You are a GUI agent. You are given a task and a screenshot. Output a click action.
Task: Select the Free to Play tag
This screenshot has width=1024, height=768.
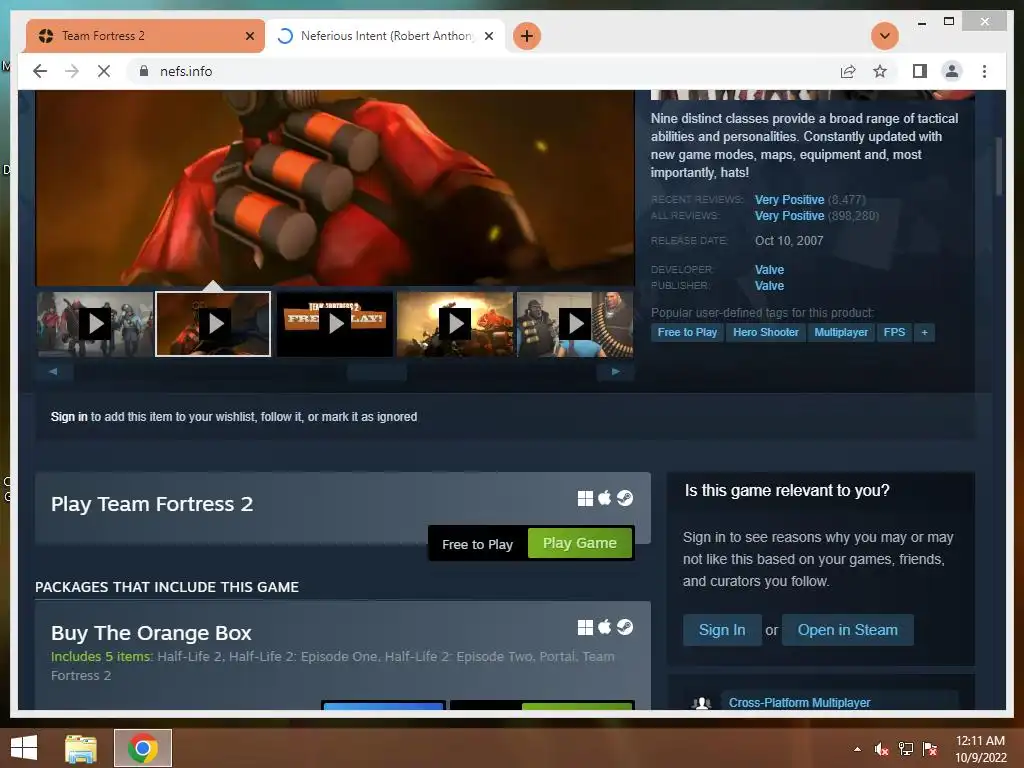(687, 332)
